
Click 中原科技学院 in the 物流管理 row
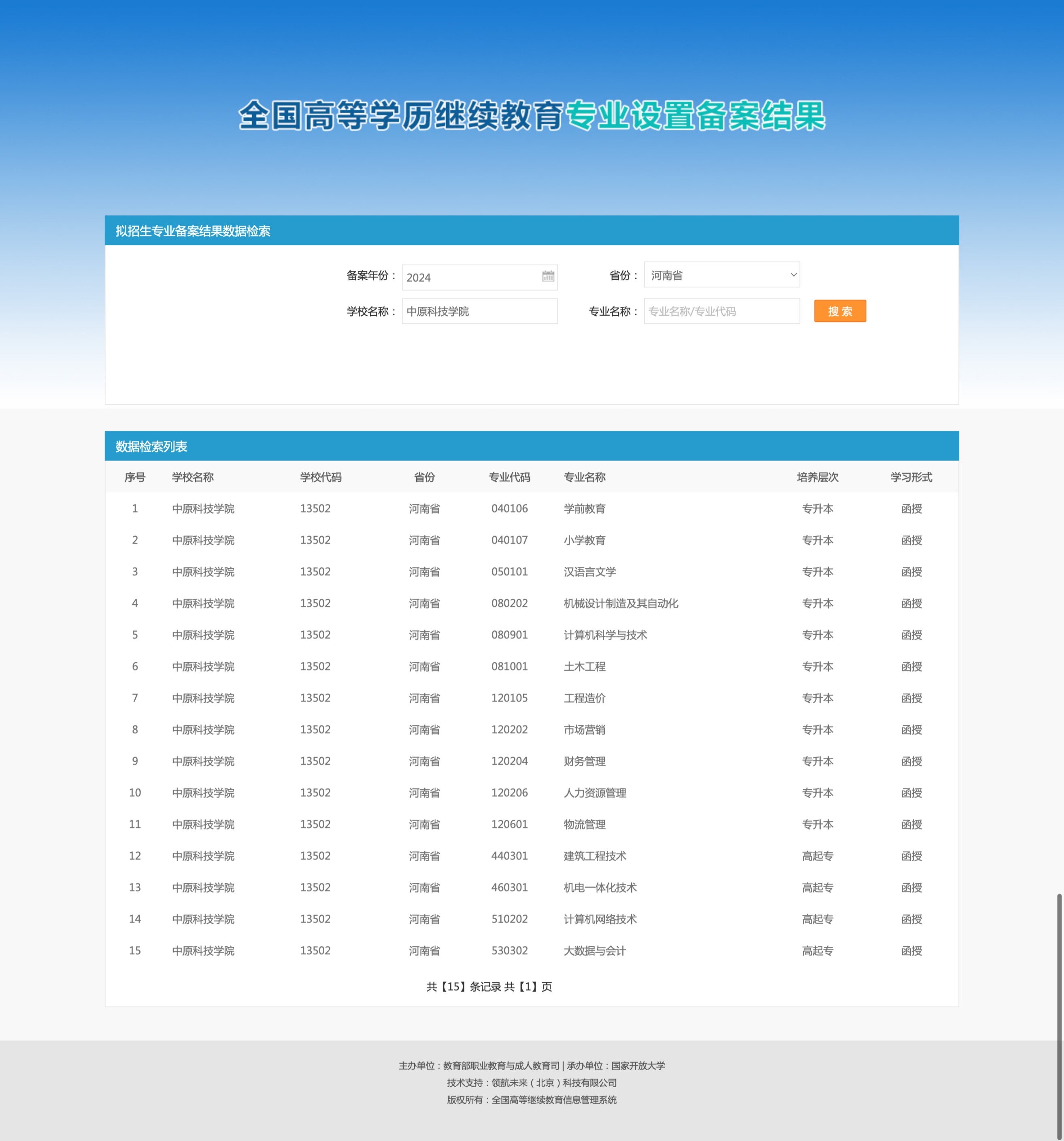coord(203,825)
